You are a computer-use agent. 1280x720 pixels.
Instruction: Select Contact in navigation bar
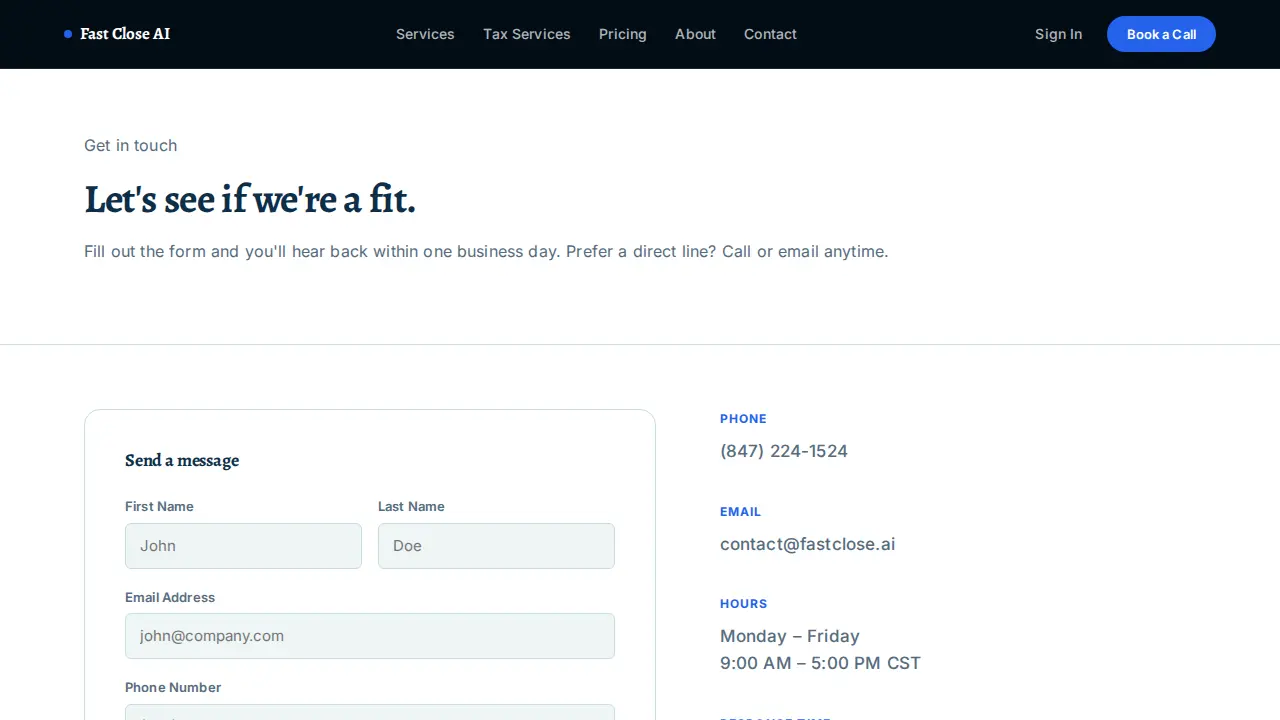(x=770, y=34)
